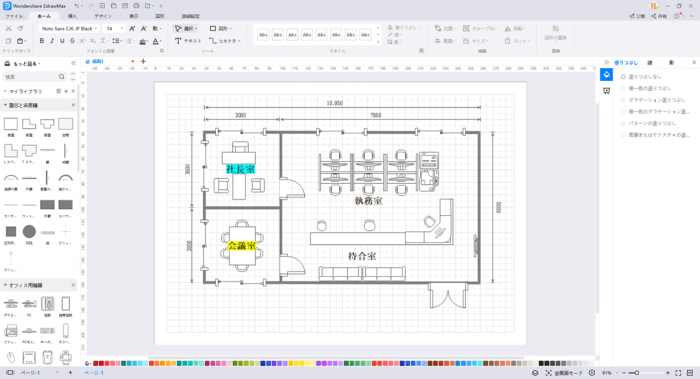Select 単一色のグラデーション radio option
Viewport: 700px width, 379px height.
[x=623, y=112]
